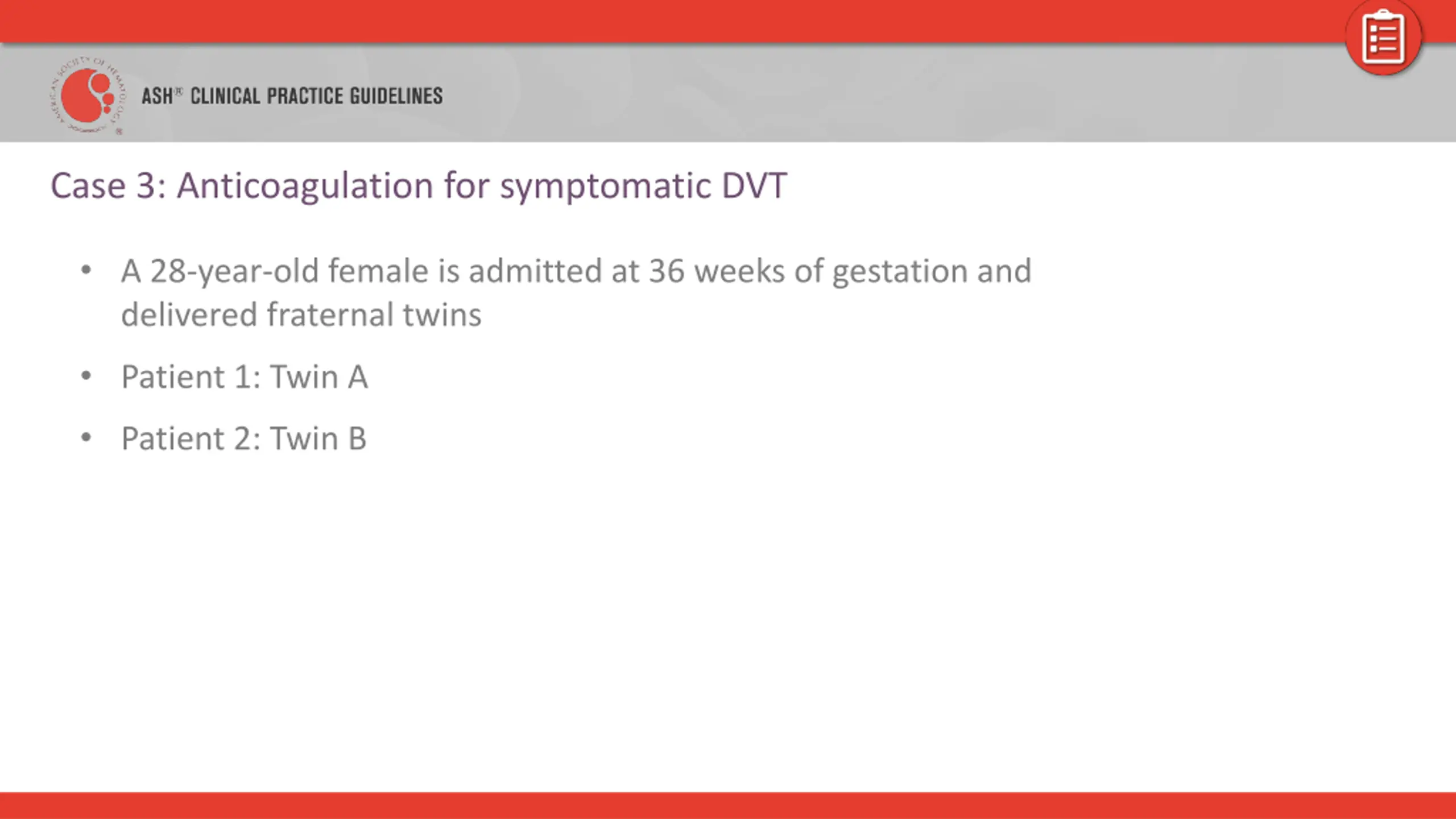This screenshot has width=1456, height=819.
Task: Select the bullet before Patient 2
Action: [86, 437]
